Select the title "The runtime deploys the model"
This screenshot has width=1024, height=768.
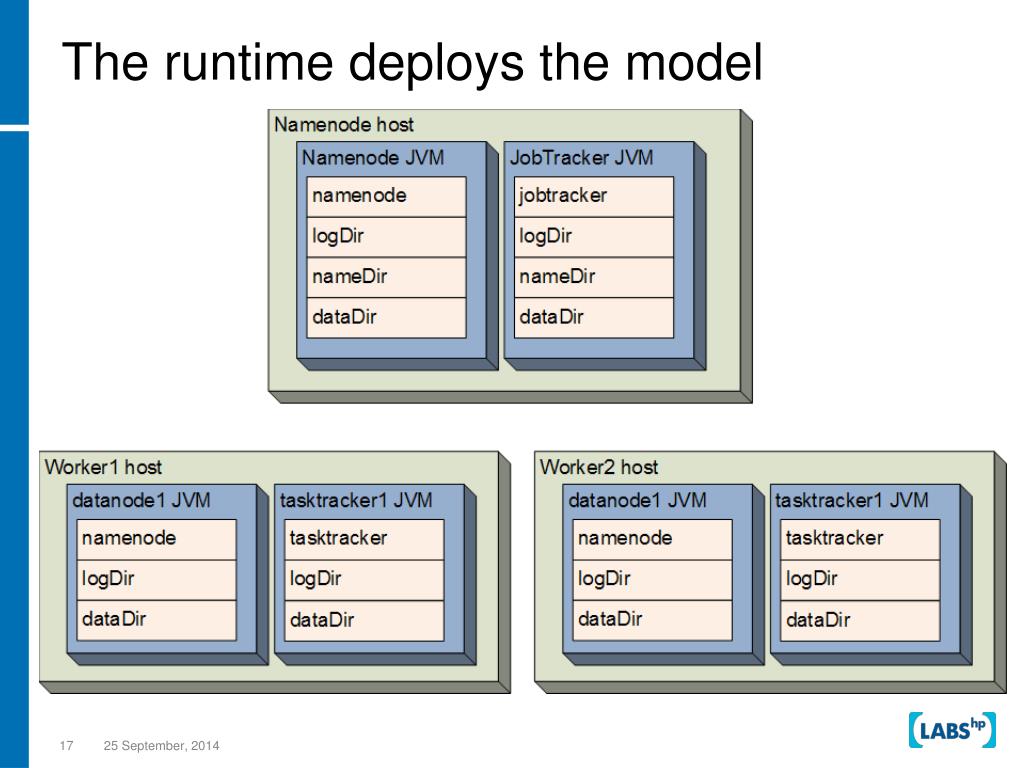412,62
